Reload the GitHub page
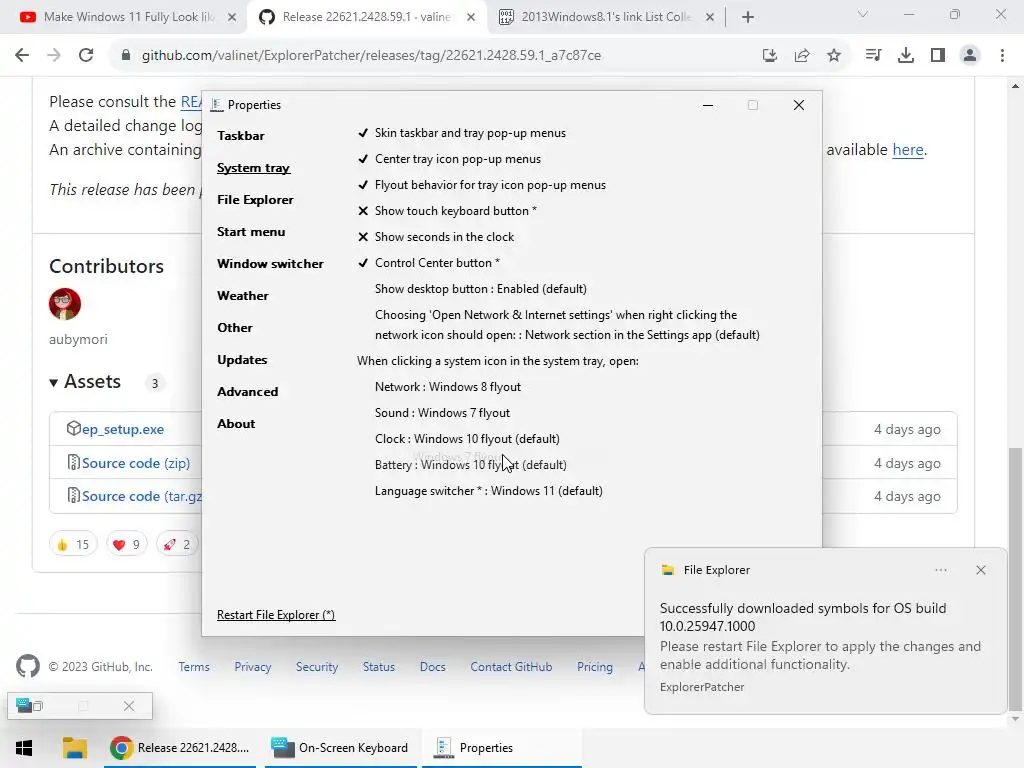 tap(86, 56)
